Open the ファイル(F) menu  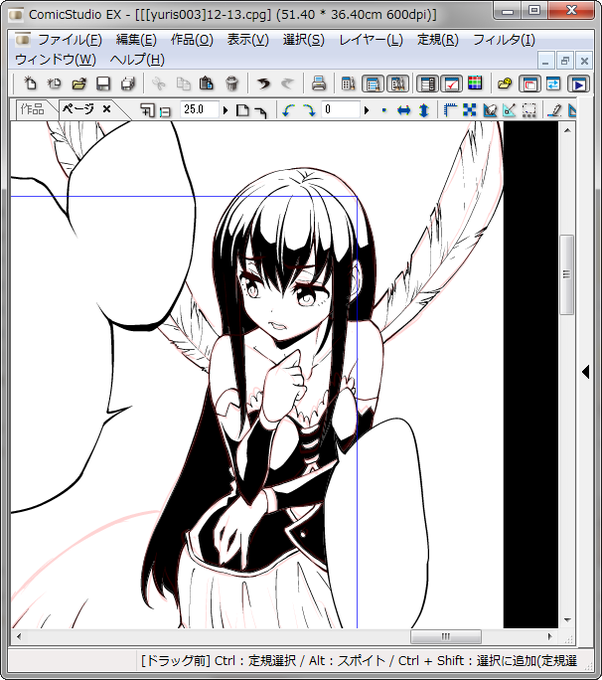tap(69, 40)
